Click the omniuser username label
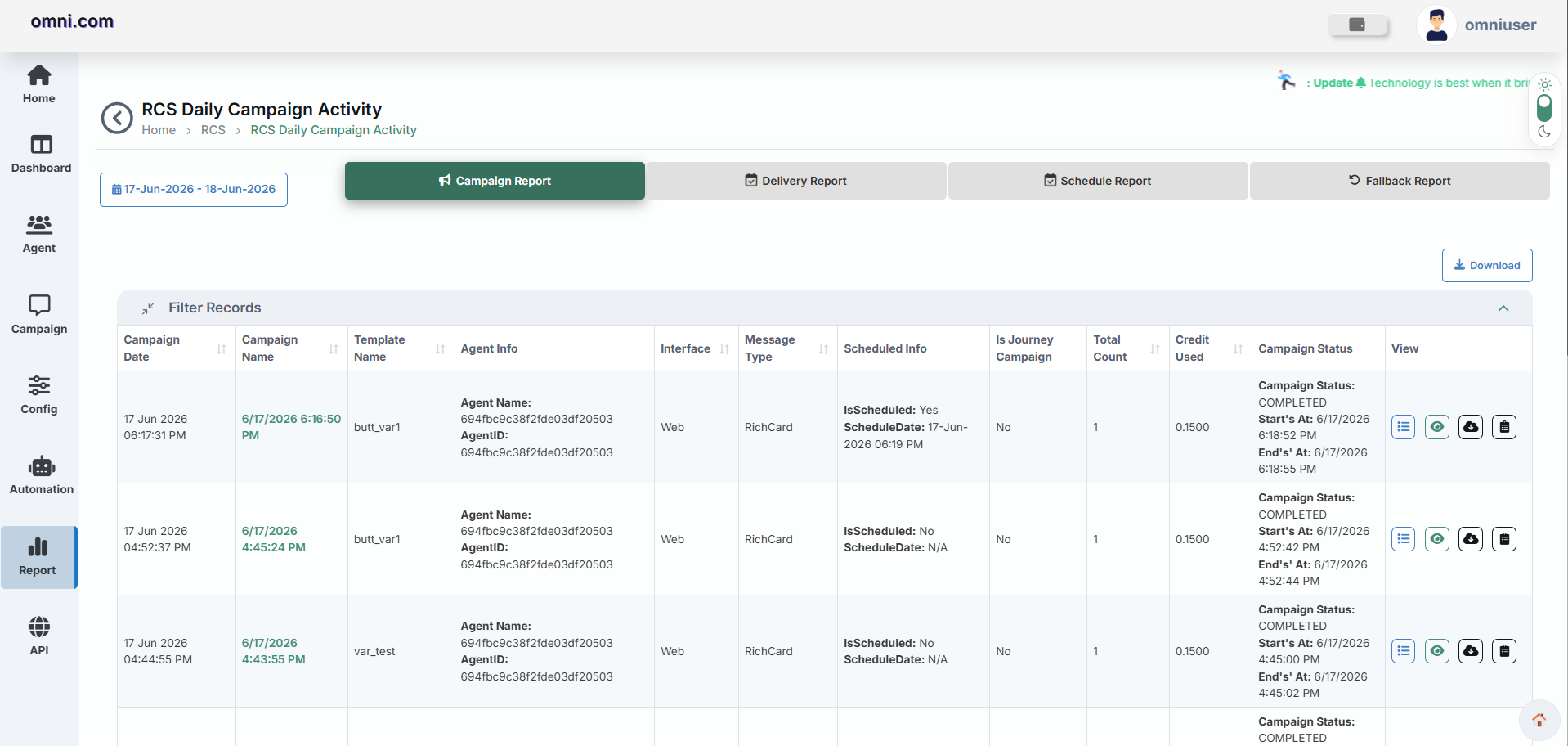Image resolution: width=1568 pixels, height=746 pixels. pos(1501,25)
